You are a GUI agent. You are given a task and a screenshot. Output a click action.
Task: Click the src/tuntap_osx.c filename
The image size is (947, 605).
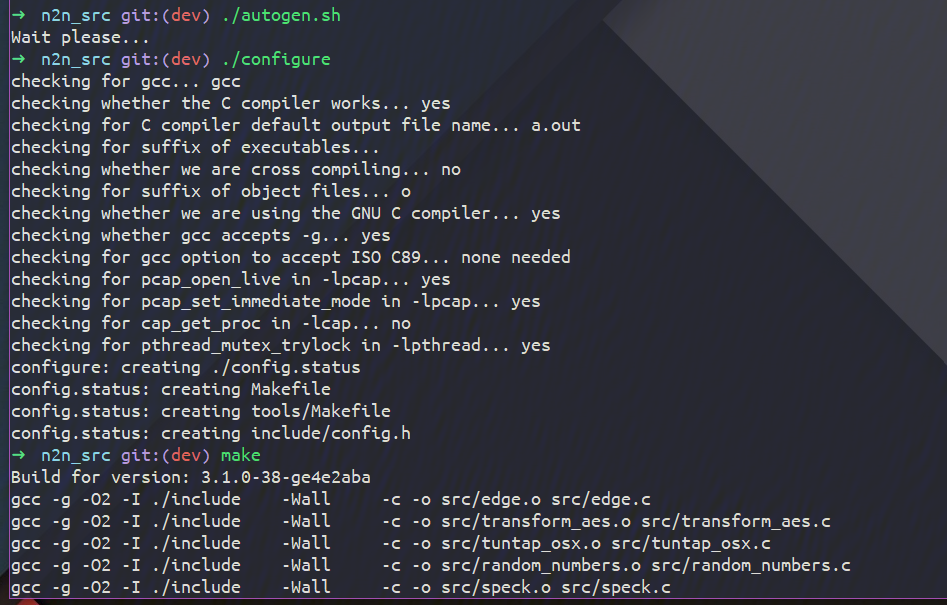point(691,543)
